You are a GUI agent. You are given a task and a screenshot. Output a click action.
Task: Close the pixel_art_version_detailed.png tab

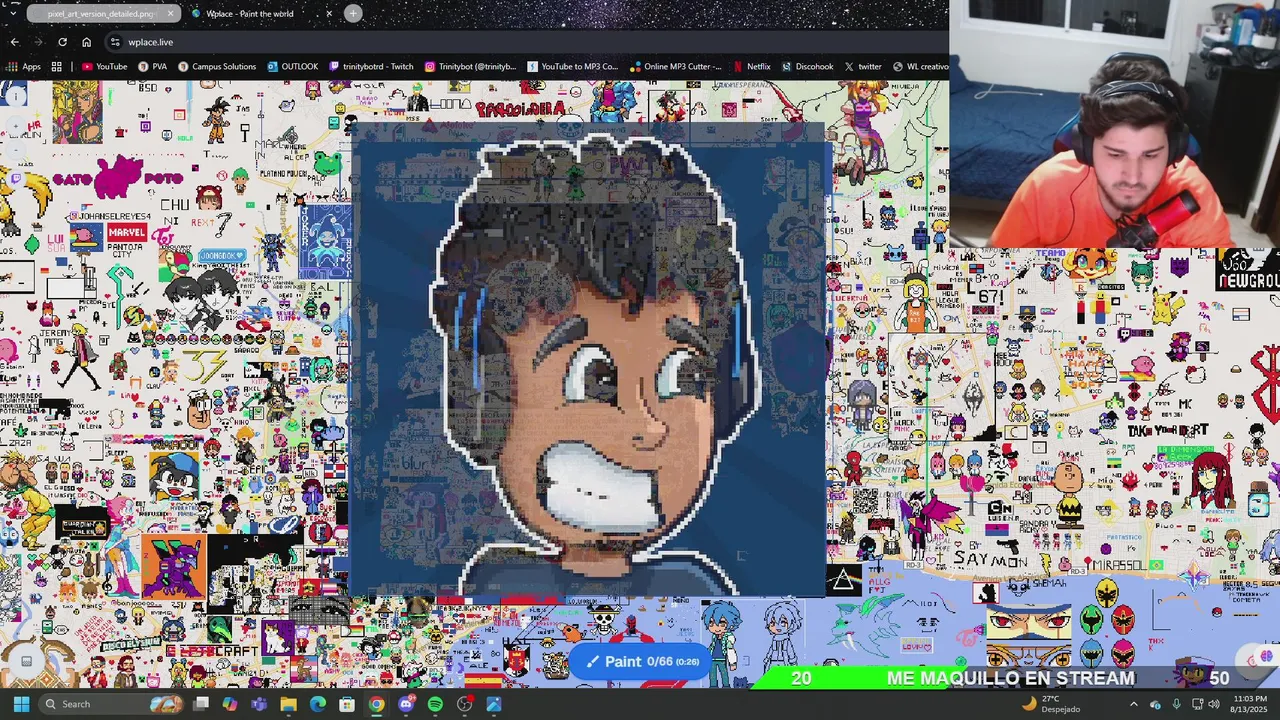(x=170, y=14)
